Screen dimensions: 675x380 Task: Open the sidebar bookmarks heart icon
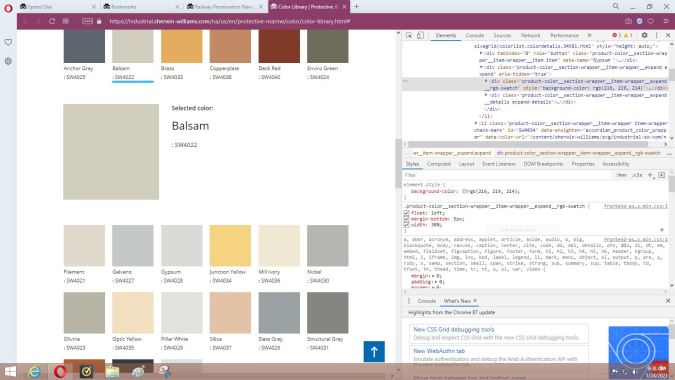coord(8,42)
